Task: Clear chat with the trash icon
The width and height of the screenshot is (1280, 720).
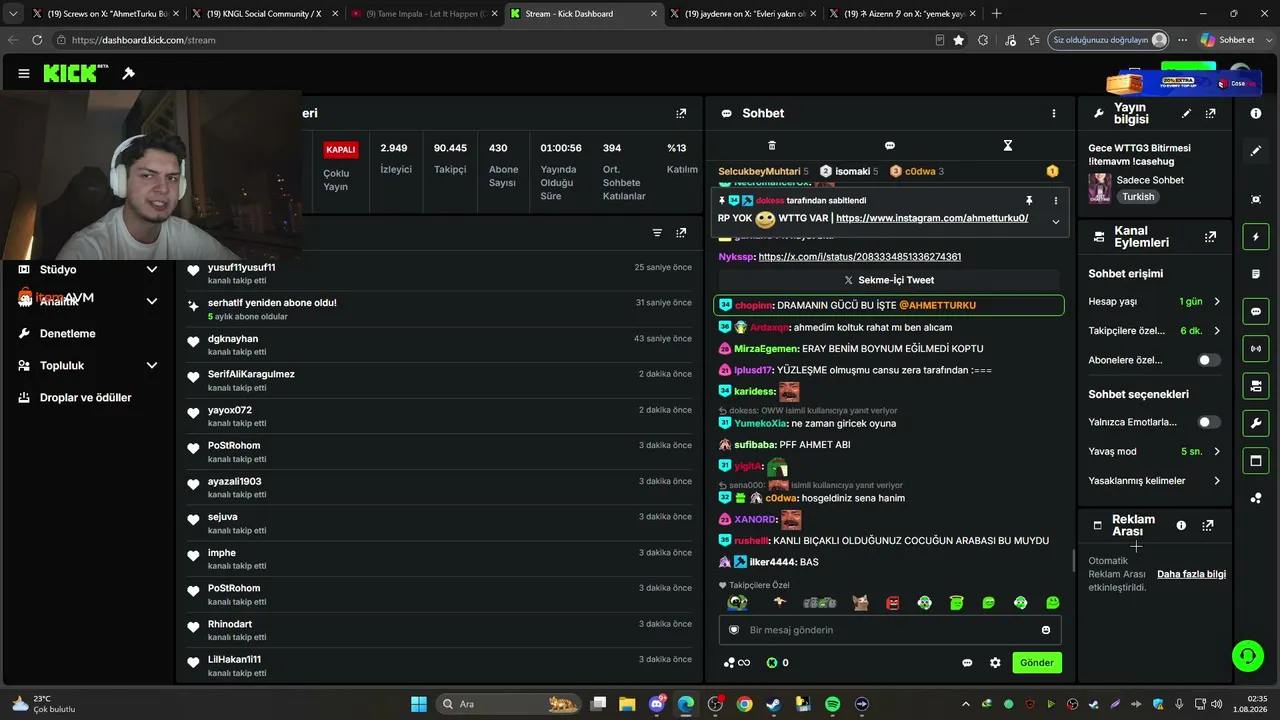Action: pos(771,146)
